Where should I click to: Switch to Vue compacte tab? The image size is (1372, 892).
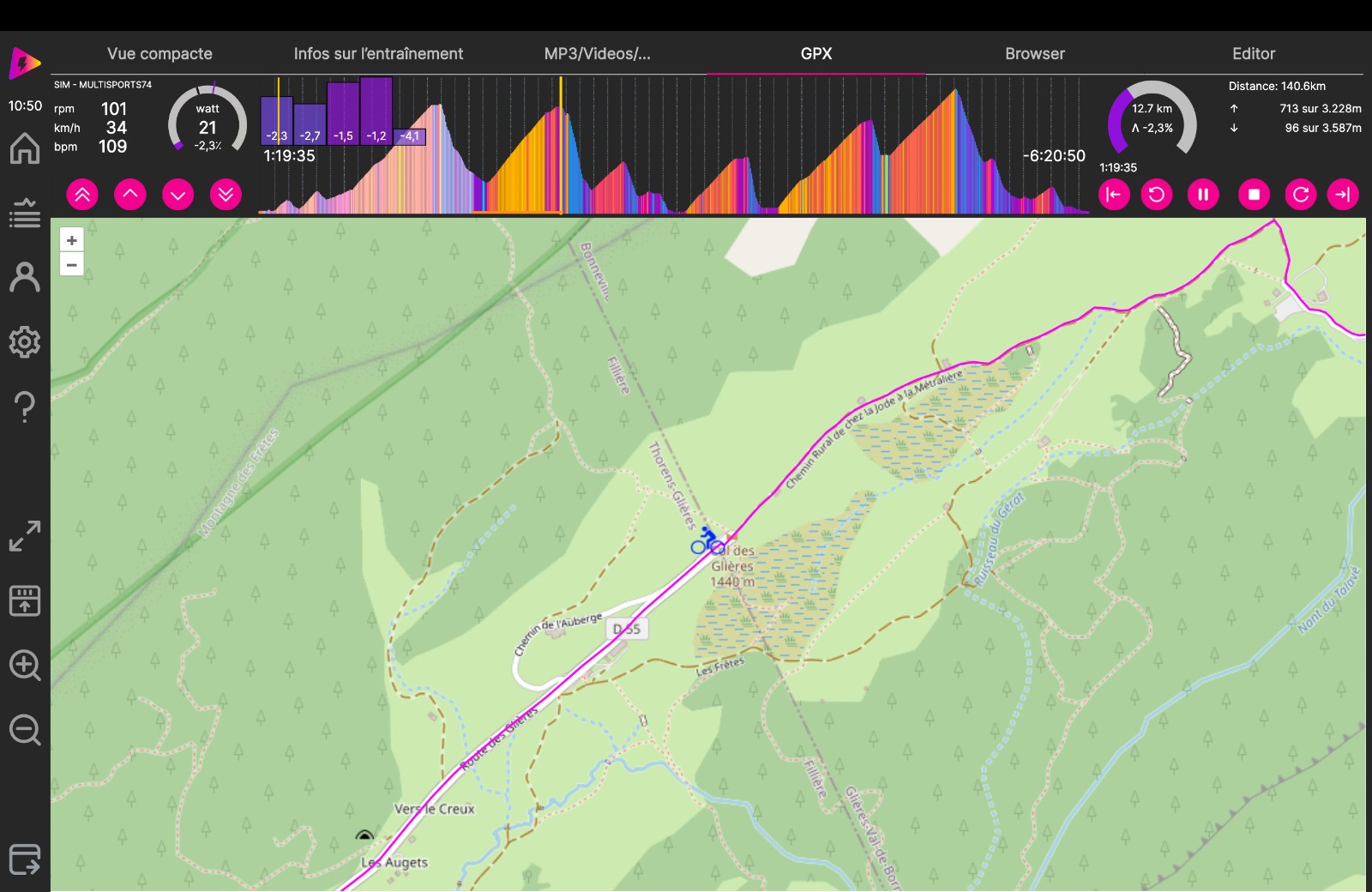point(159,53)
